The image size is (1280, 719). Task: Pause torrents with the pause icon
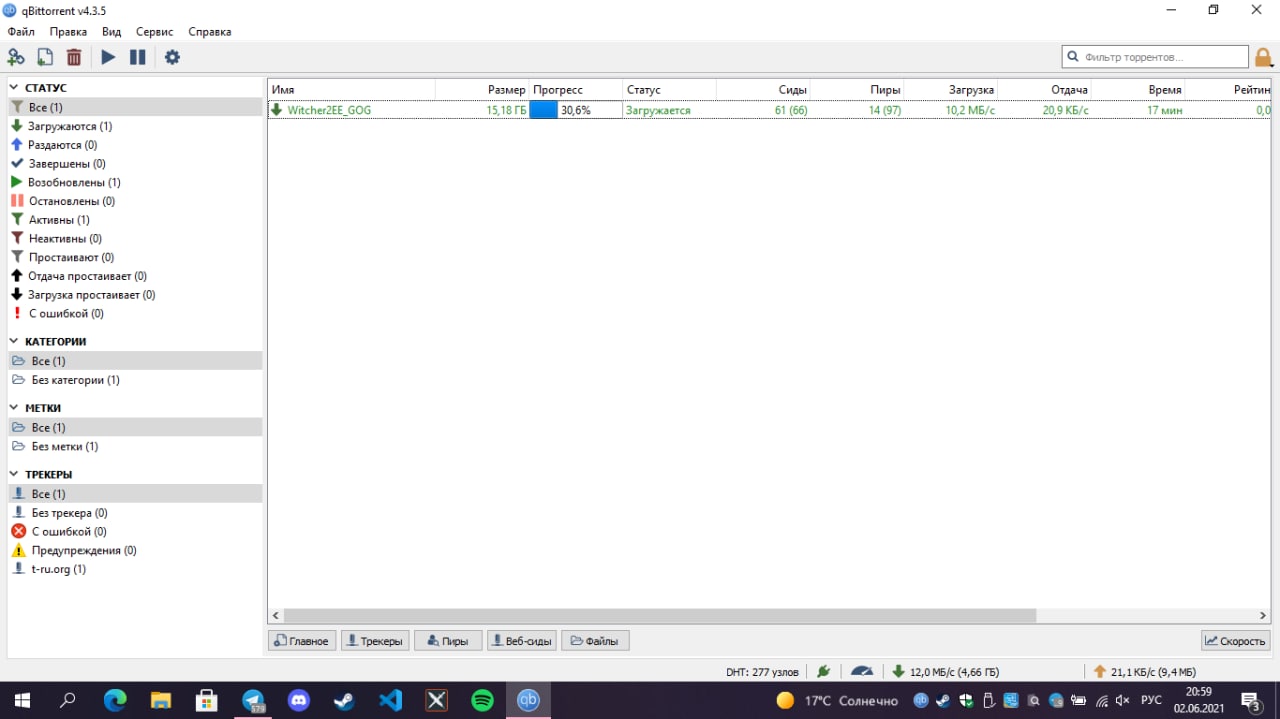tap(138, 57)
